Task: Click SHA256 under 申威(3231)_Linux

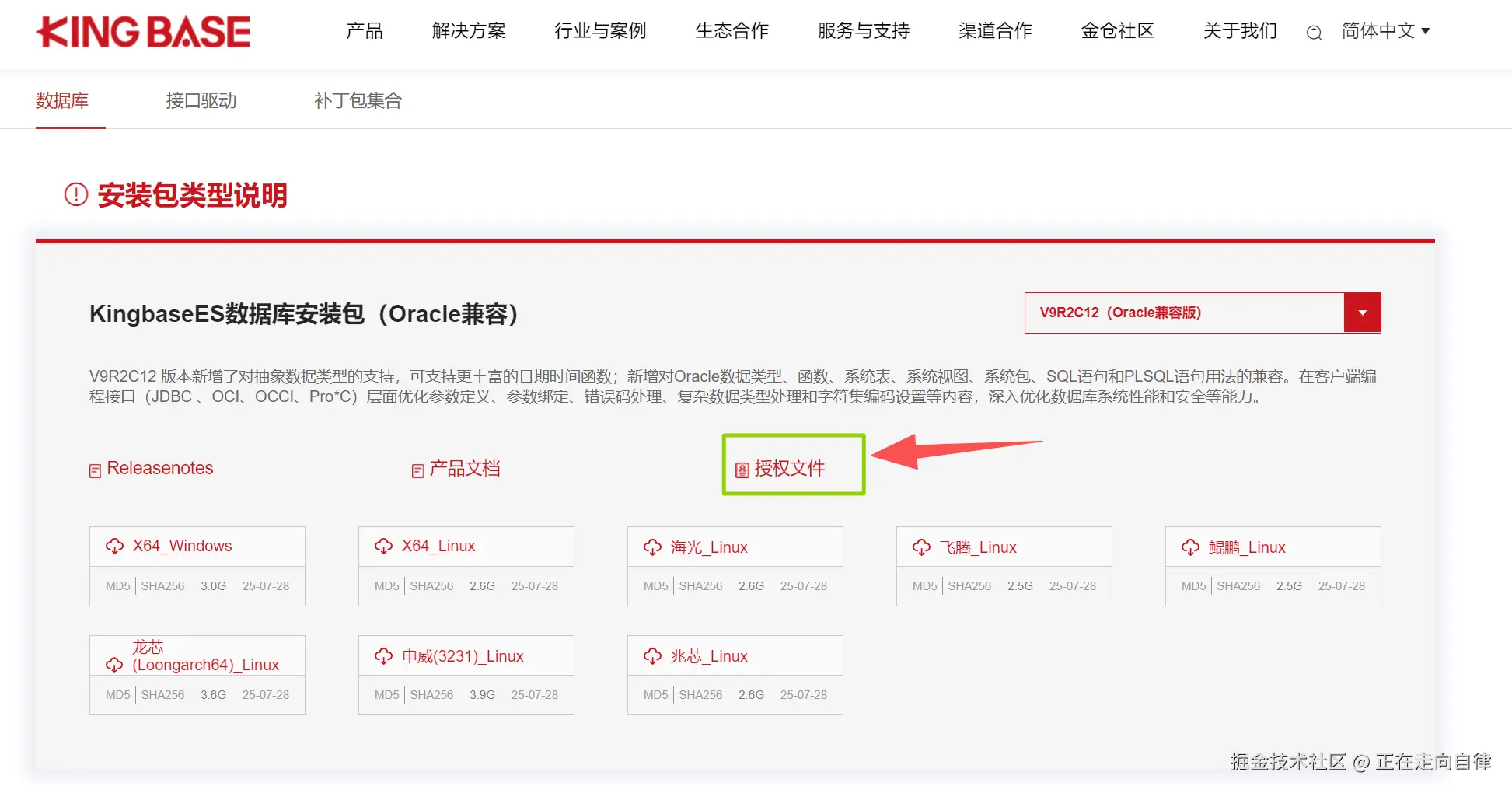Action: point(431,695)
